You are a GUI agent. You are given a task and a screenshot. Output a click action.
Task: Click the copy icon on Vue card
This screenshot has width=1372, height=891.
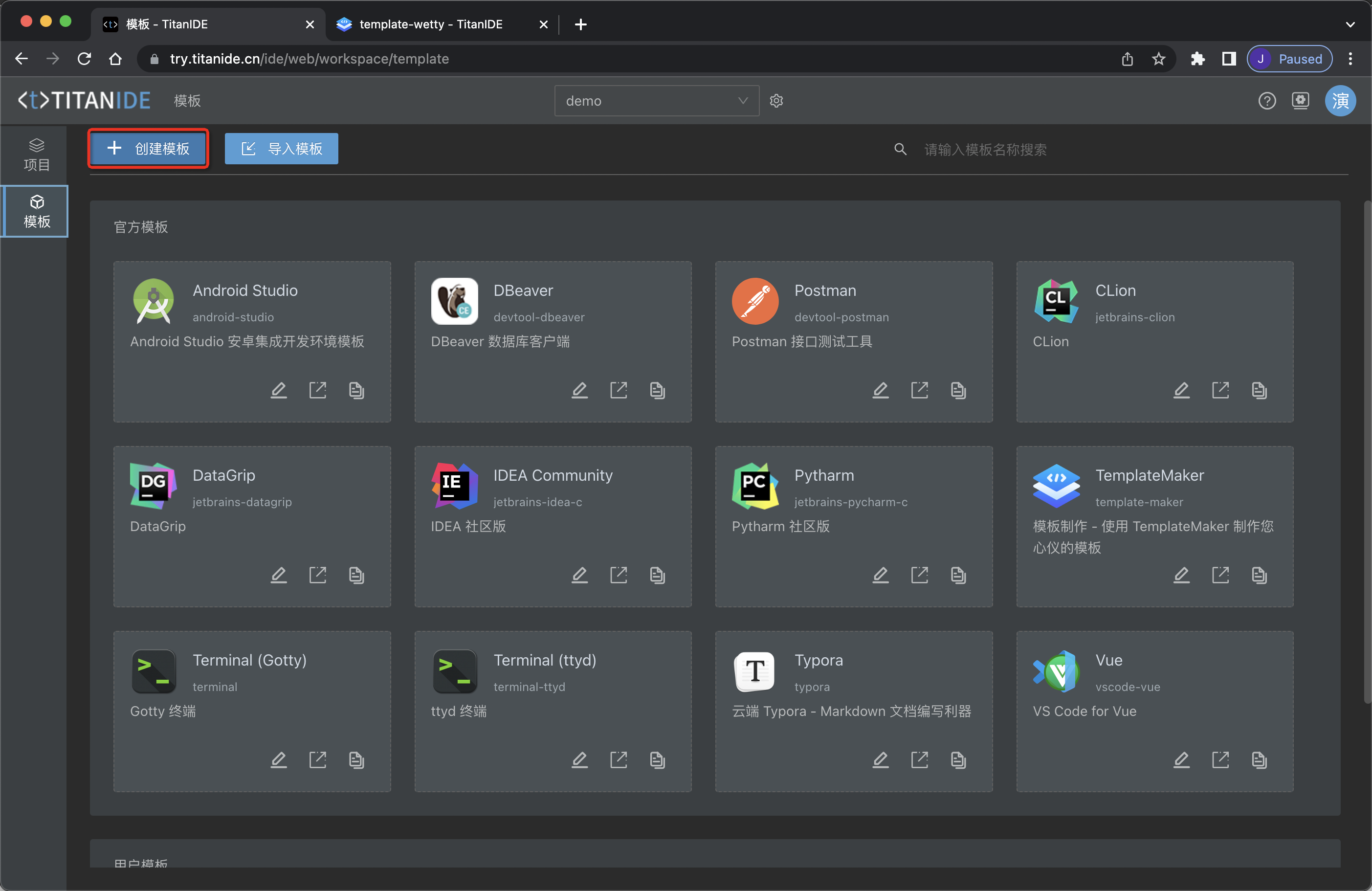tap(1259, 760)
